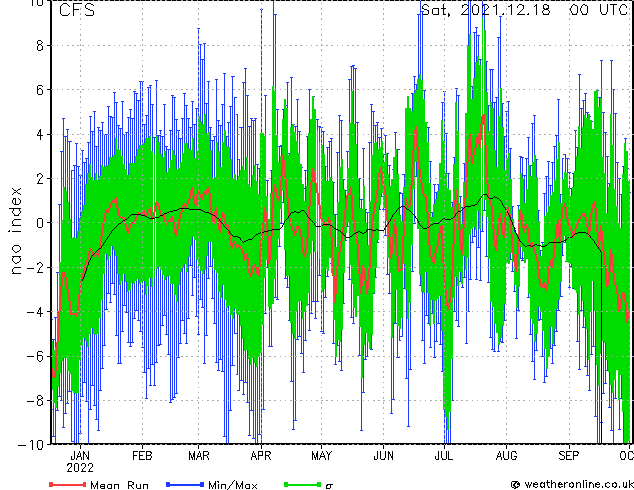Click the AUG month axis label

[506, 456]
